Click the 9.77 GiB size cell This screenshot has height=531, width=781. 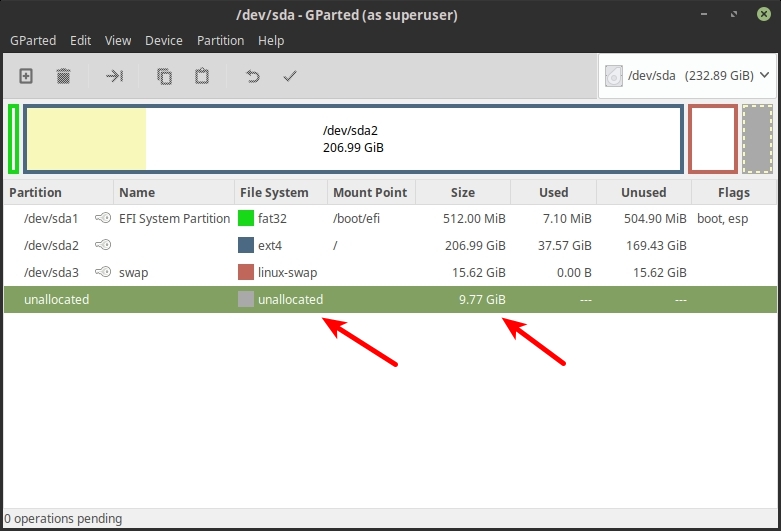482,299
